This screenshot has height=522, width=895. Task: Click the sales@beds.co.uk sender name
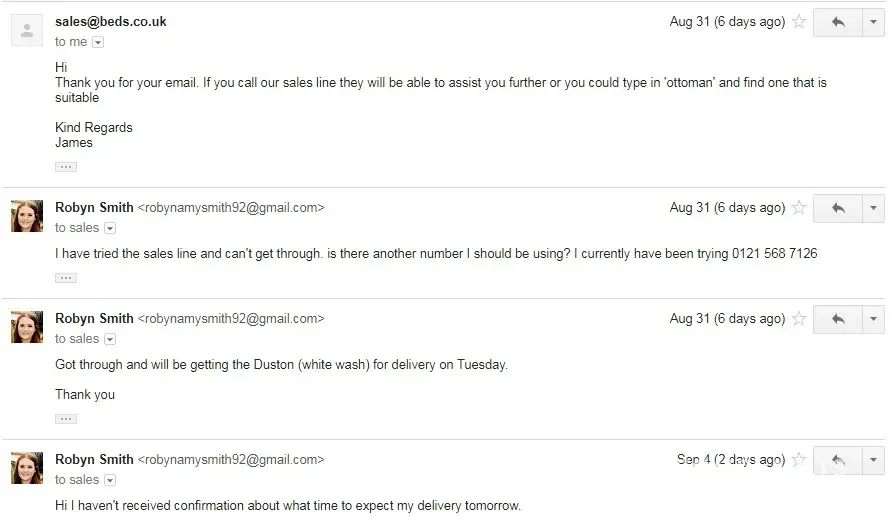(x=111, y=21)
